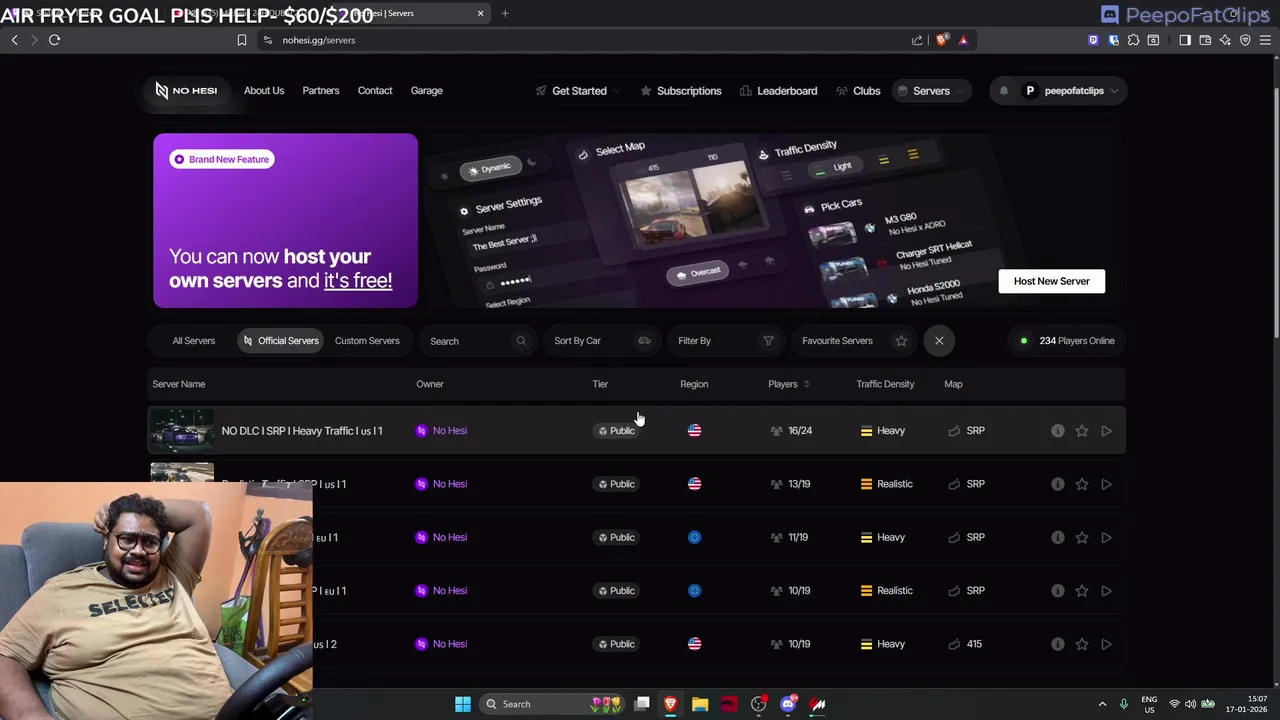Screen dimensions: 1280x720
Task: Open Windows Start menu
Action: (462, 704)
